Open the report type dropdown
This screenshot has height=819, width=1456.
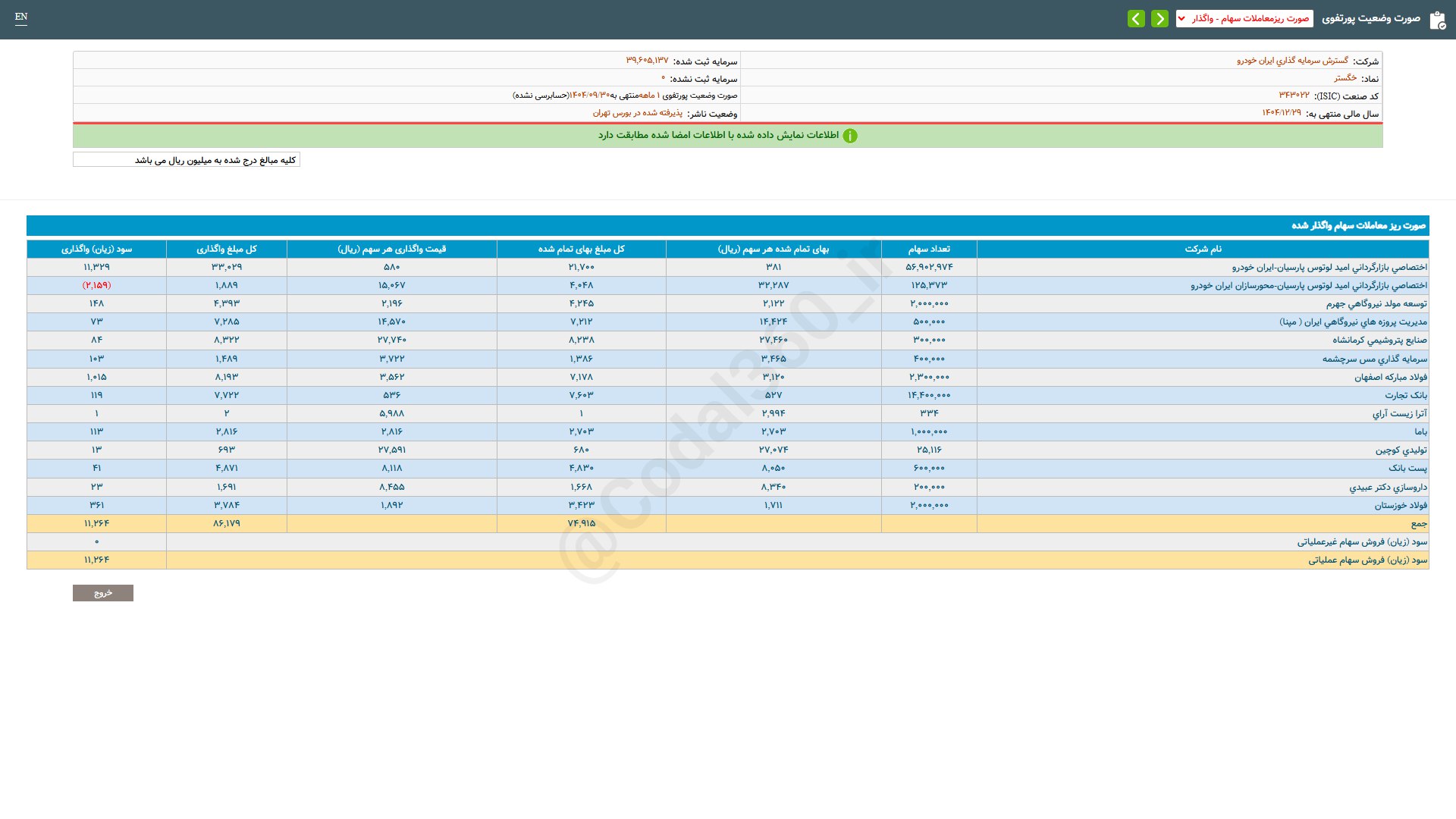[x=1244, y=18]
